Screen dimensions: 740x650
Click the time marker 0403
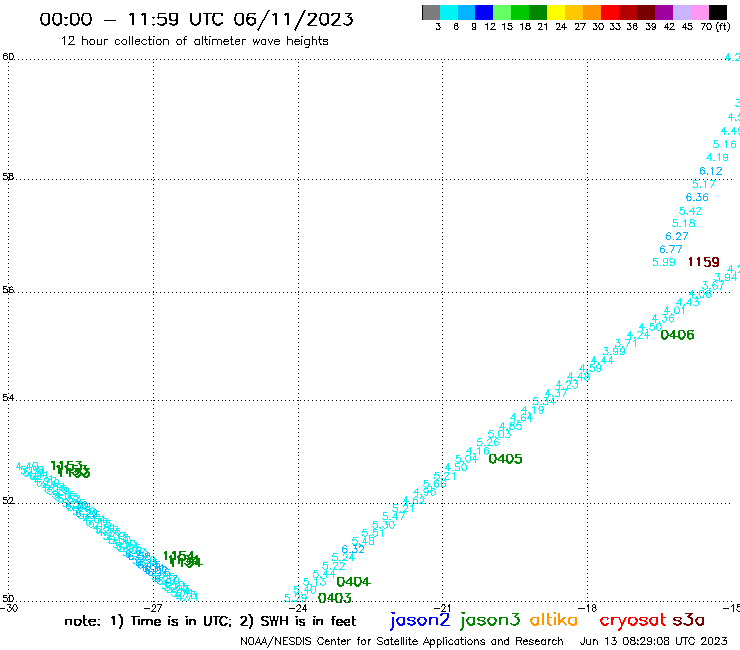pos(334,598)
